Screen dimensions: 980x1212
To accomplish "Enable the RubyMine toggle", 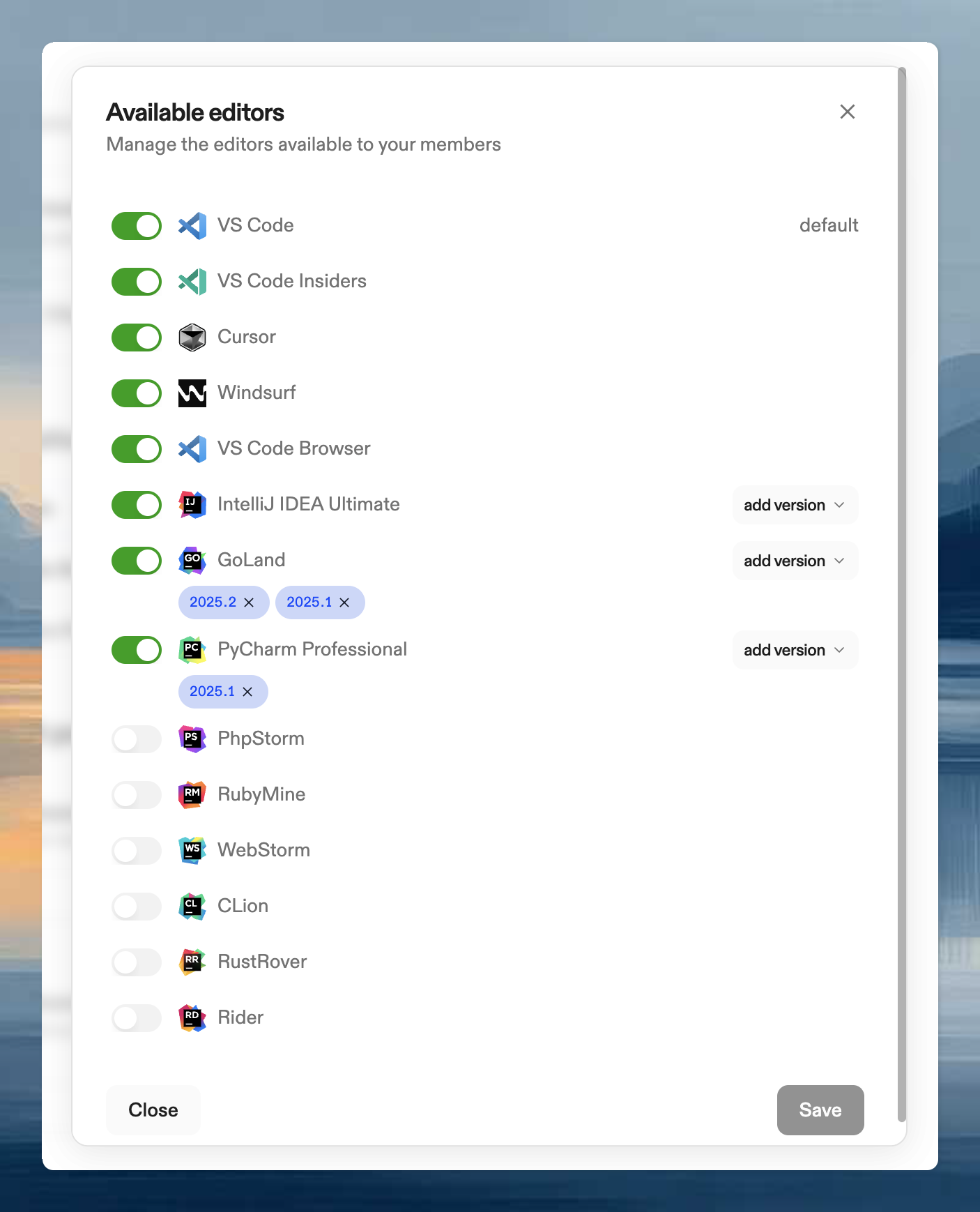I will 137,795.
